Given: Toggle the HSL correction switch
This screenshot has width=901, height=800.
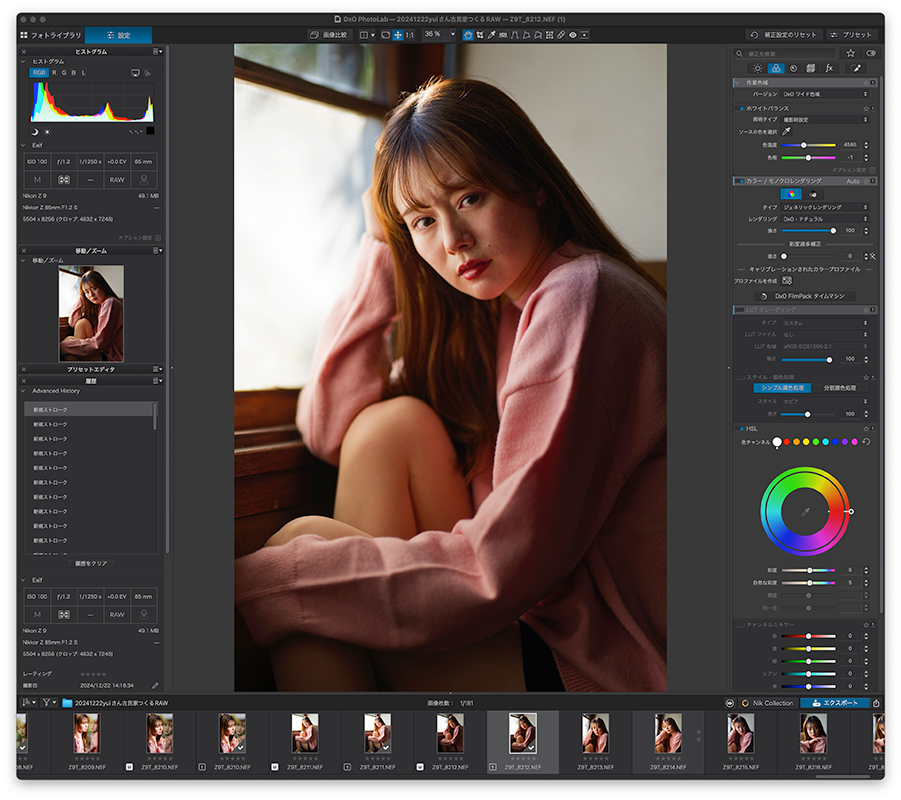Looking at the screenshot, I should click(741, 429).
